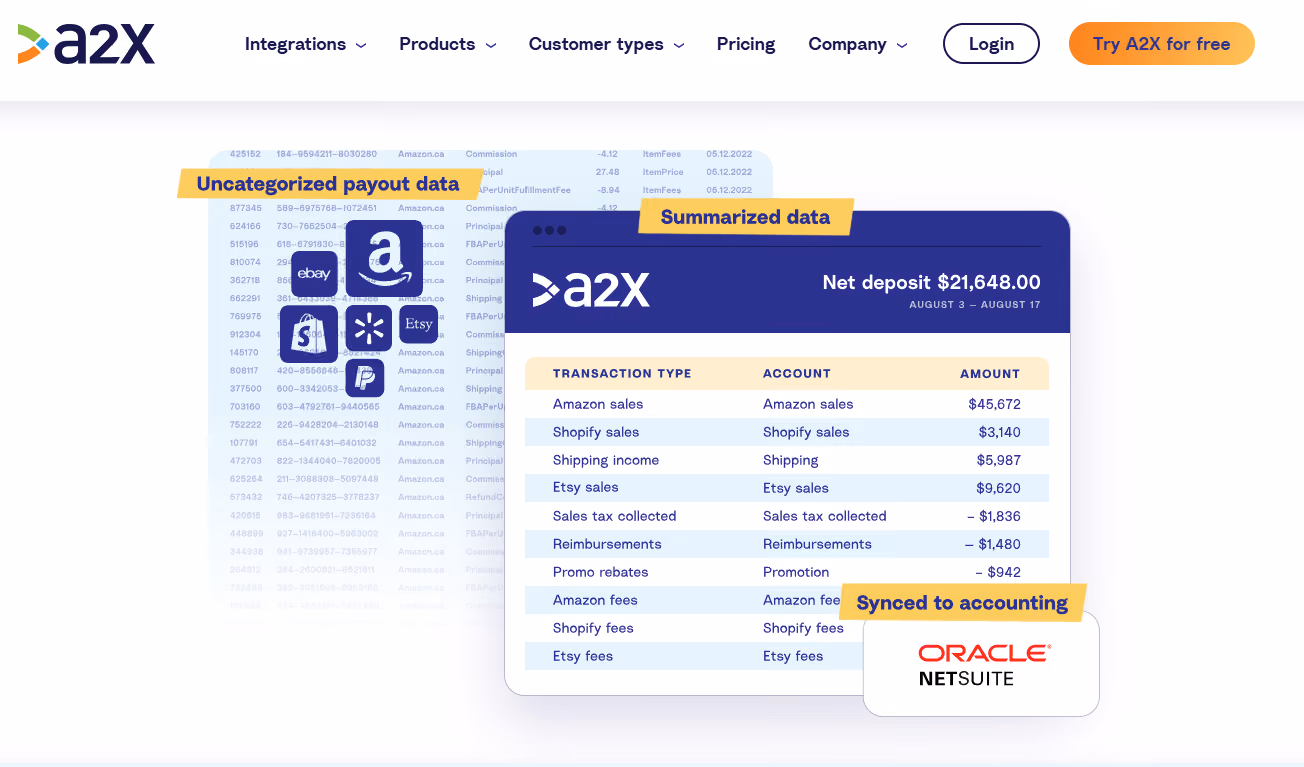Click the Amazon icon tile

384,258
